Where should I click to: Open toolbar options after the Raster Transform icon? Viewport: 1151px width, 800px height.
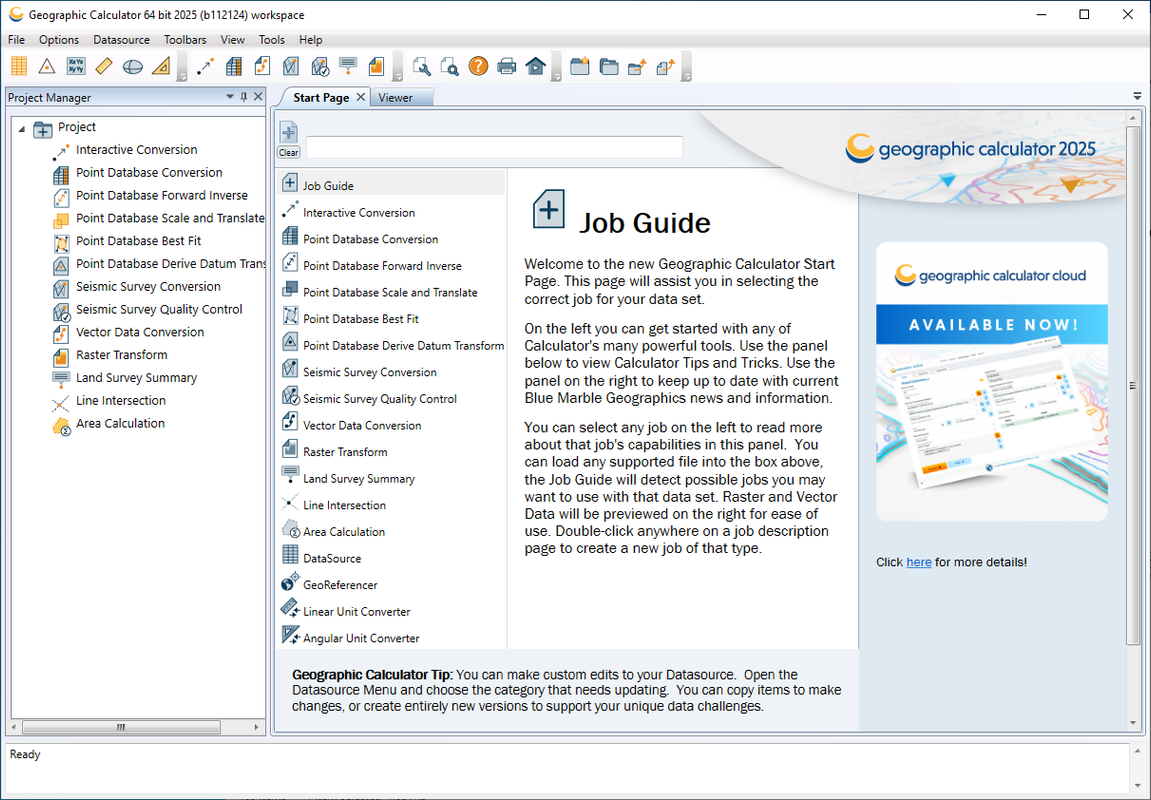coord(398,67)
